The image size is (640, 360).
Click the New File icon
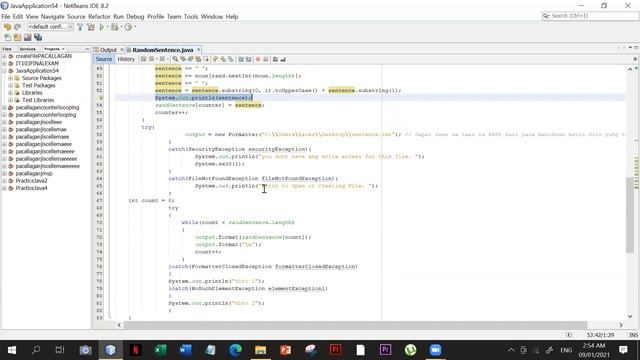[x=8, y=38]
